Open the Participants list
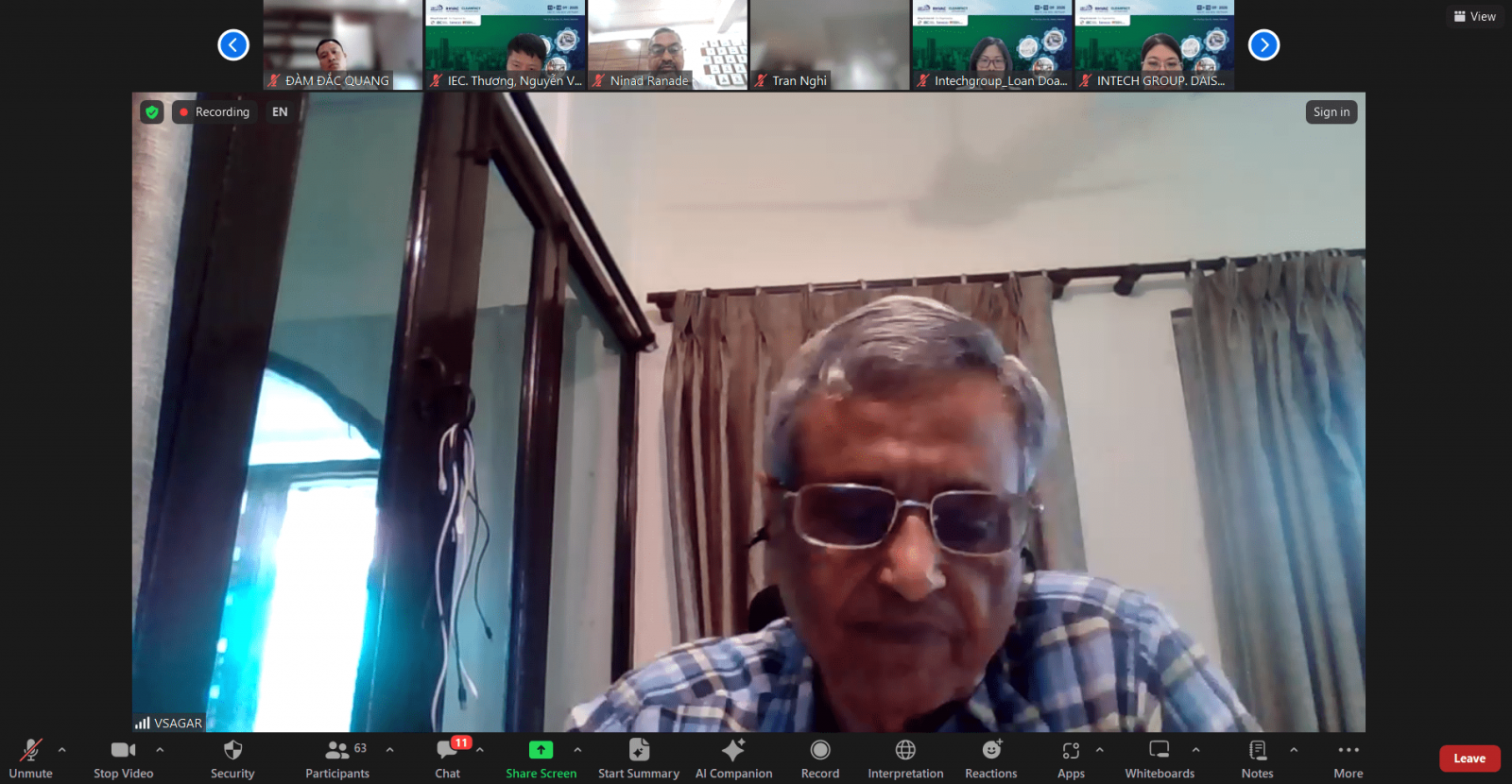This screenshot has width=1512, height=784. (336, 758)
